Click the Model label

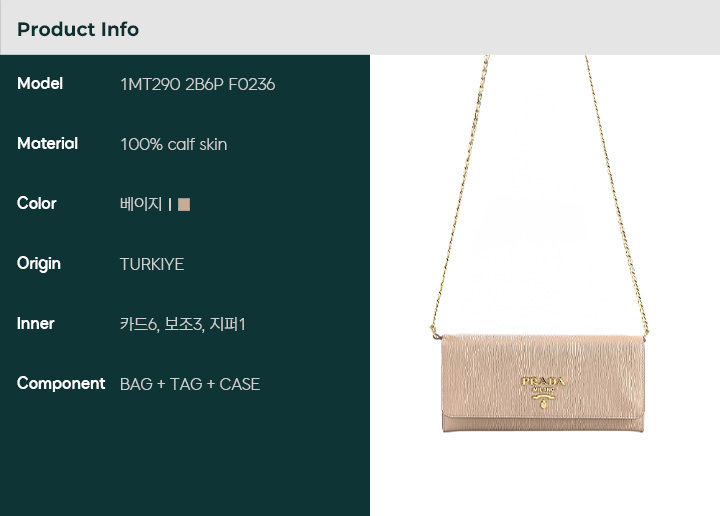[x=40, y=84]
